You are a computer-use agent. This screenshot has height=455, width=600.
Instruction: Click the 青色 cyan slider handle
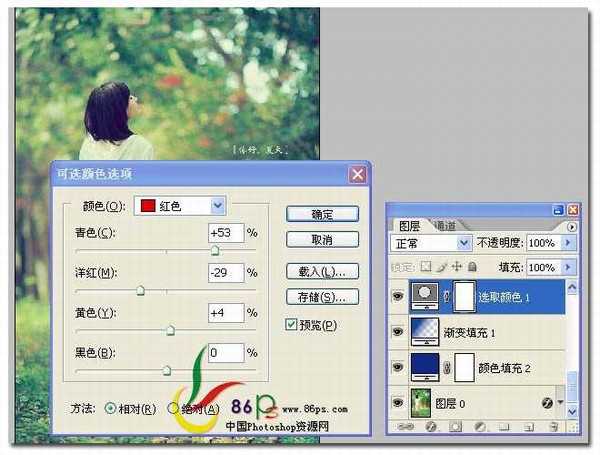[214, 251]
